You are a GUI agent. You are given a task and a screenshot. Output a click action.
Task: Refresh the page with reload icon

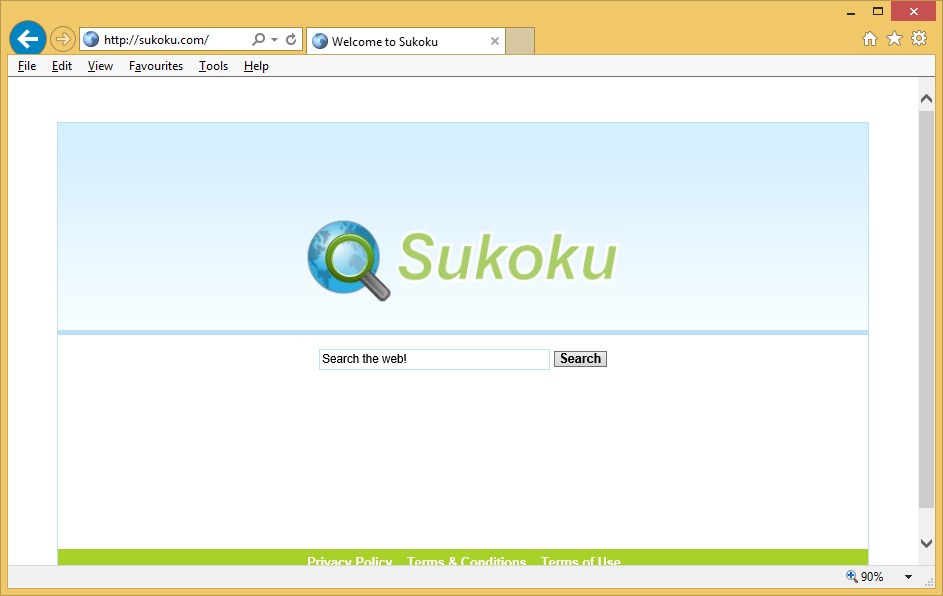291,40
